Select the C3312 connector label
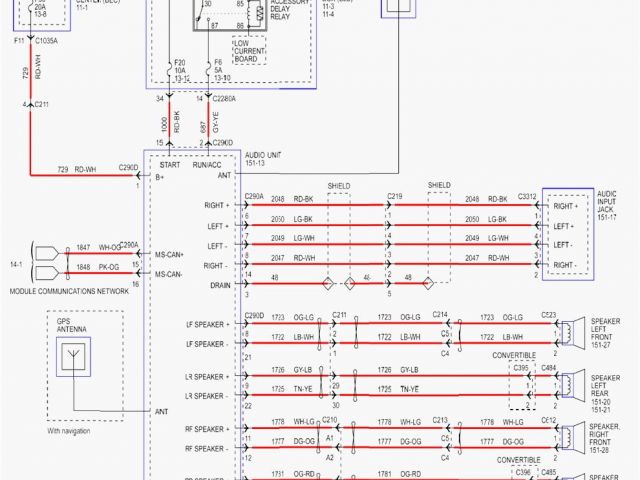 coord(526,196)
